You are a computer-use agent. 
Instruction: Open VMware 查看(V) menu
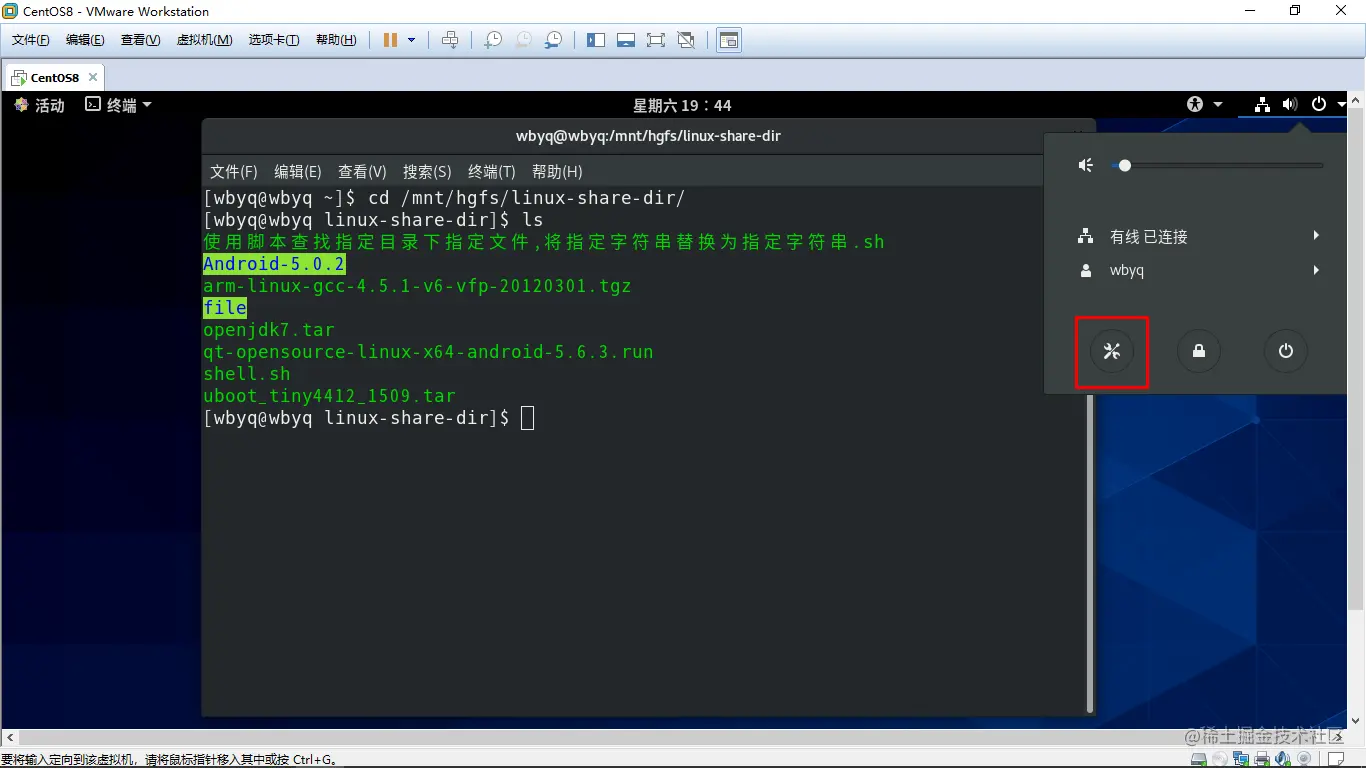pos(140,40)
